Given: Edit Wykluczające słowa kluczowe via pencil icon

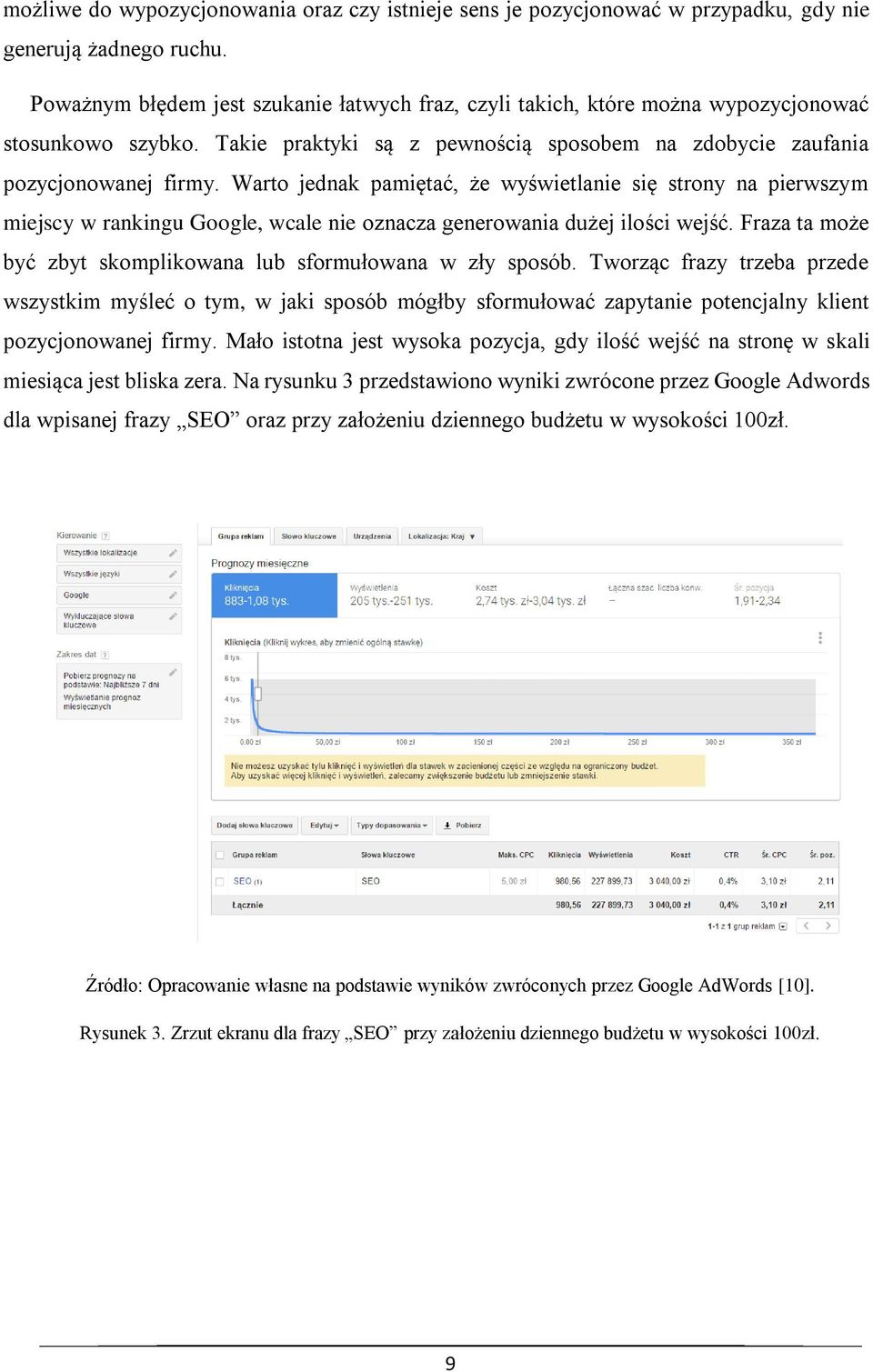Looking at the screenshot, I should [x=173, y=616].
